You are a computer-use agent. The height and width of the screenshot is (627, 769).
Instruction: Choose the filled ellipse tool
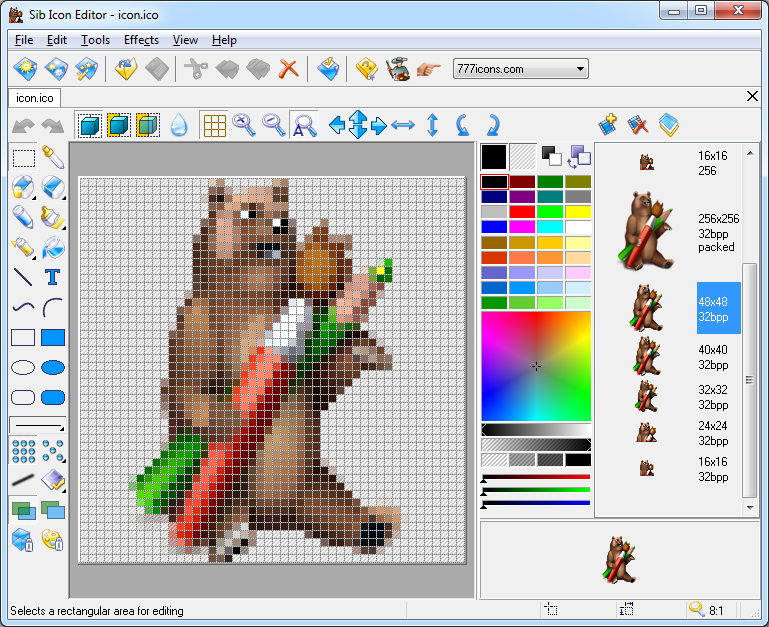coord(53,367)
